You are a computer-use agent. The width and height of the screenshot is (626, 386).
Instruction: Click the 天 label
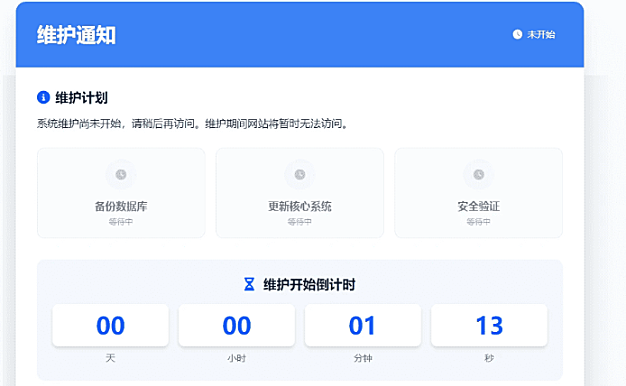[x=111, y=358]
